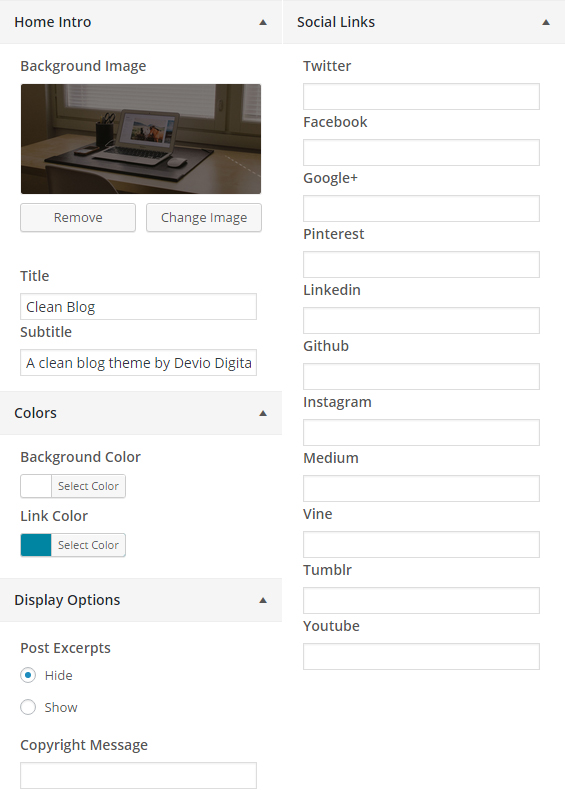This screenshot has width=565, height=804.
Task: Collapse the Home Intro section arrow
Action: [263, 22]
